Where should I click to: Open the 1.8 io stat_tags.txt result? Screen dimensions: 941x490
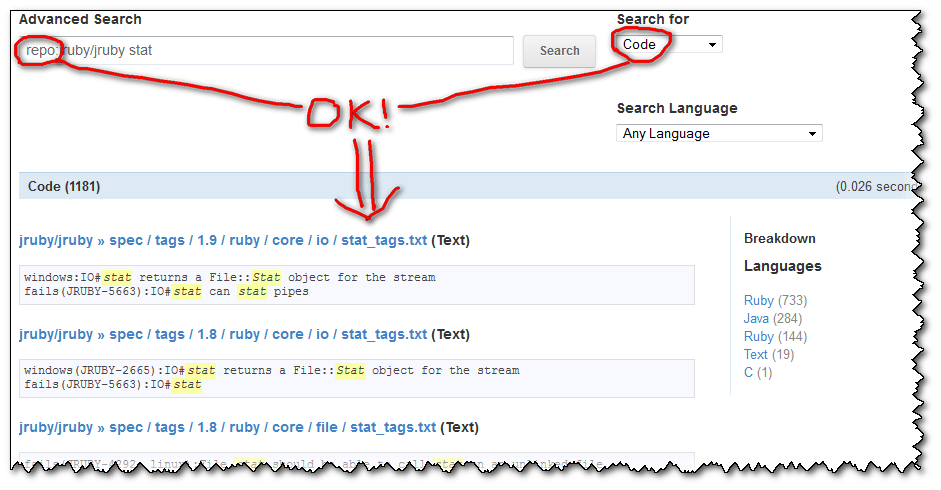coord(223,334)
